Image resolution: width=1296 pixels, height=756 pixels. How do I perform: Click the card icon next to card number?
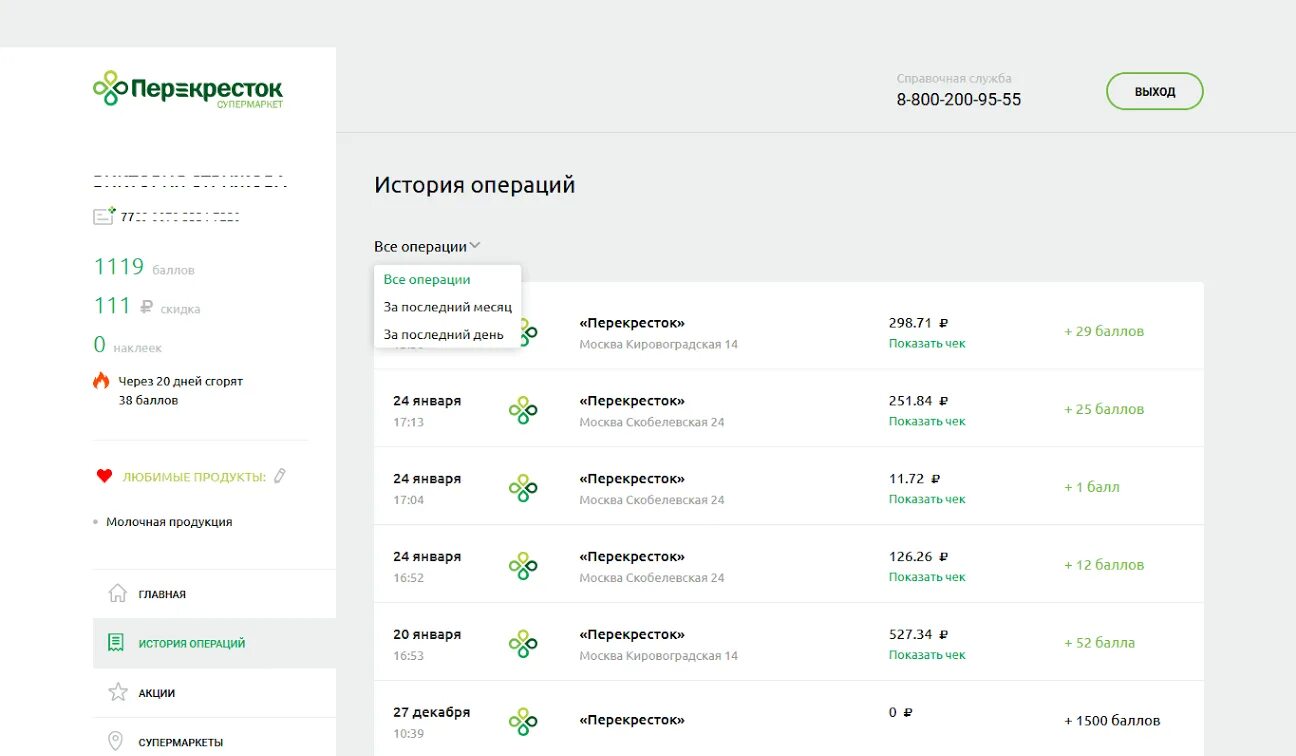[104, 216]
